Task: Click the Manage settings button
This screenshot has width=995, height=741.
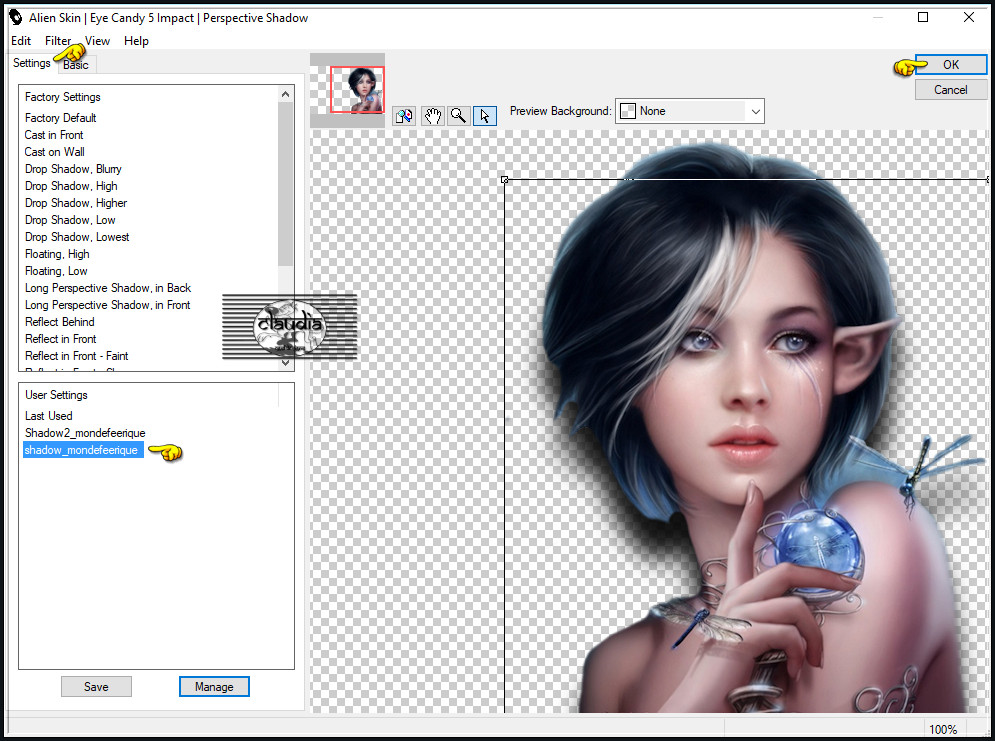Action: (x=214, y=686)
